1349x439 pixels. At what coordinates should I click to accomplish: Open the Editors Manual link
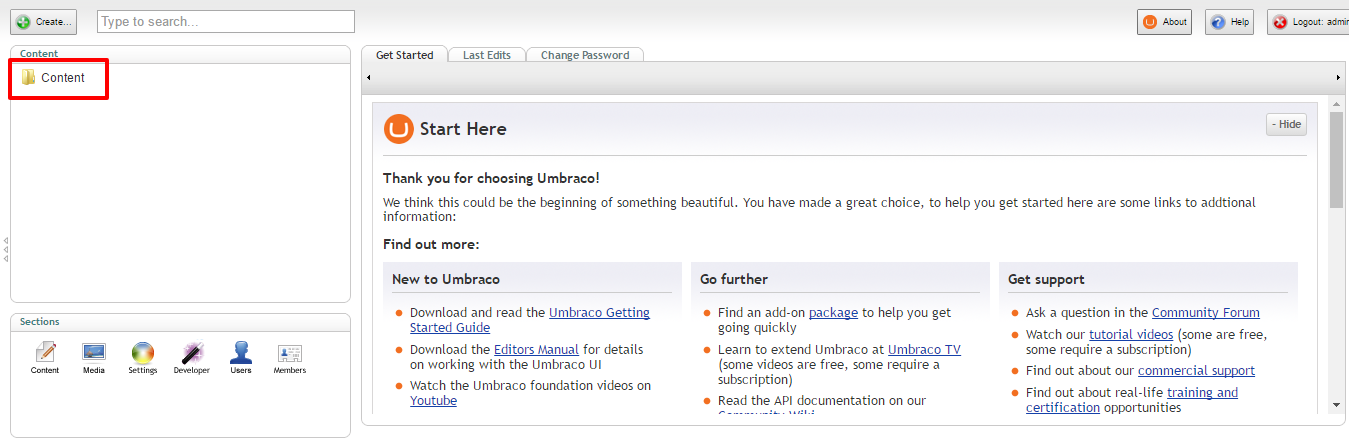[537, 350]
